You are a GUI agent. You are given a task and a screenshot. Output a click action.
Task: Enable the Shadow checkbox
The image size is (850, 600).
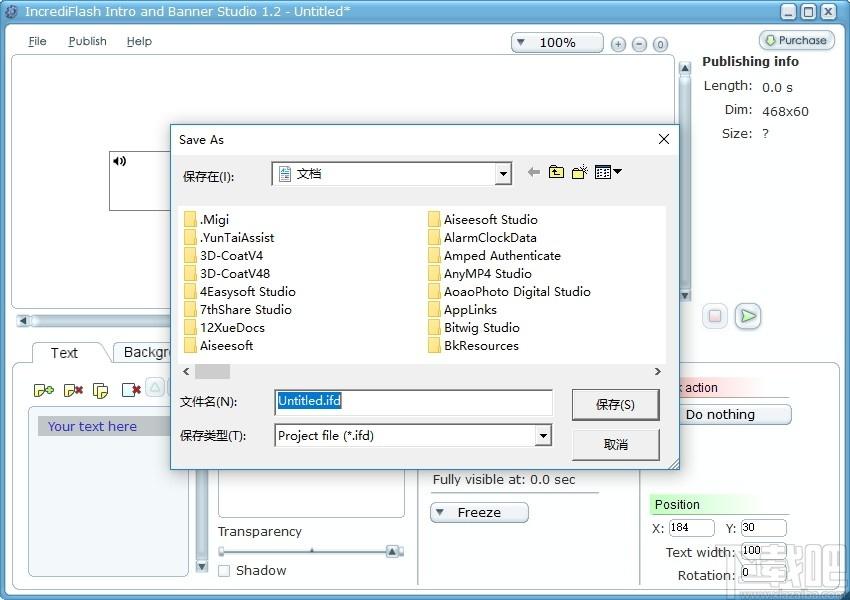(224, 571)
